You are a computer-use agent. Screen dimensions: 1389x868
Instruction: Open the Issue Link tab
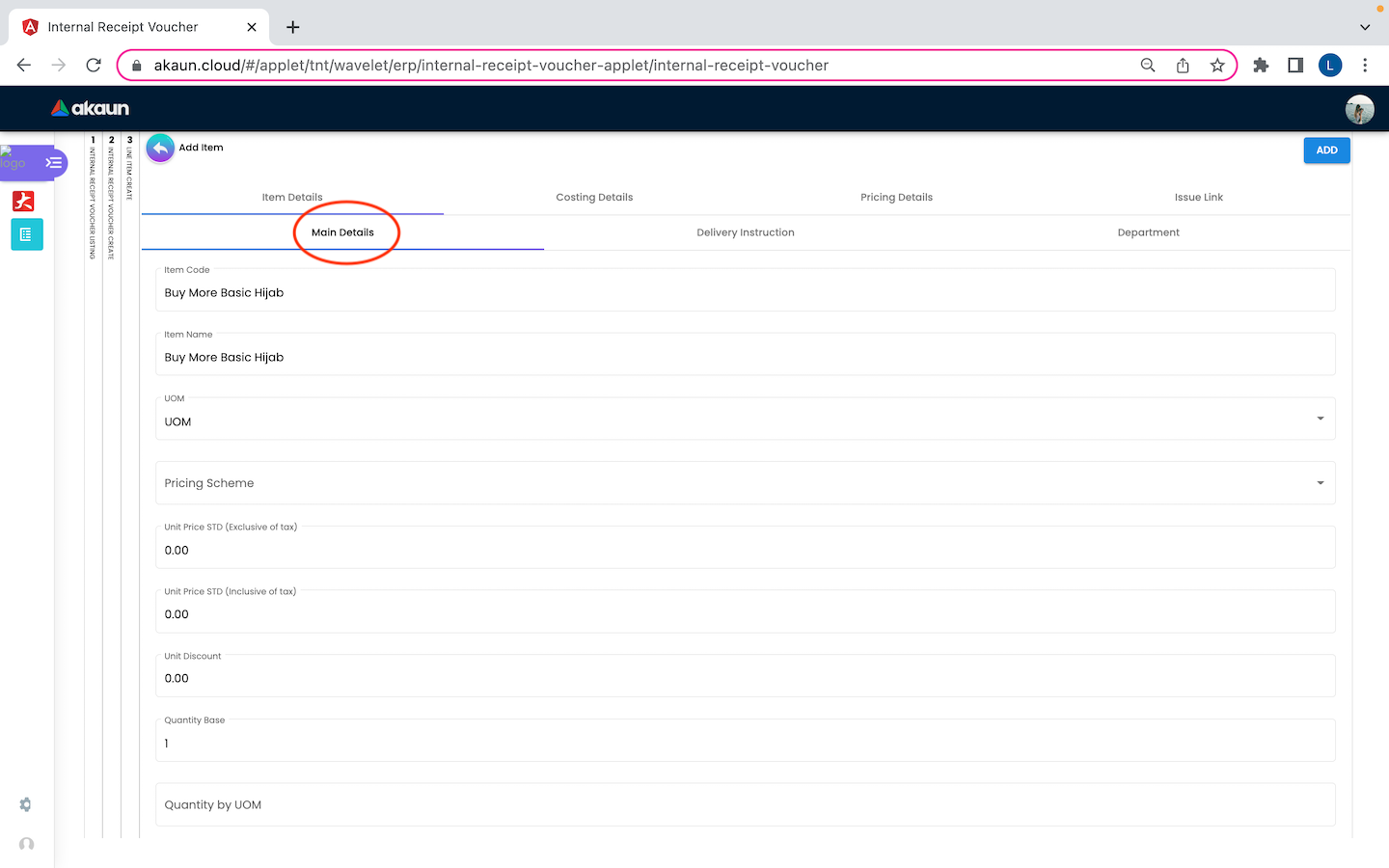(x=1198, y=198)
